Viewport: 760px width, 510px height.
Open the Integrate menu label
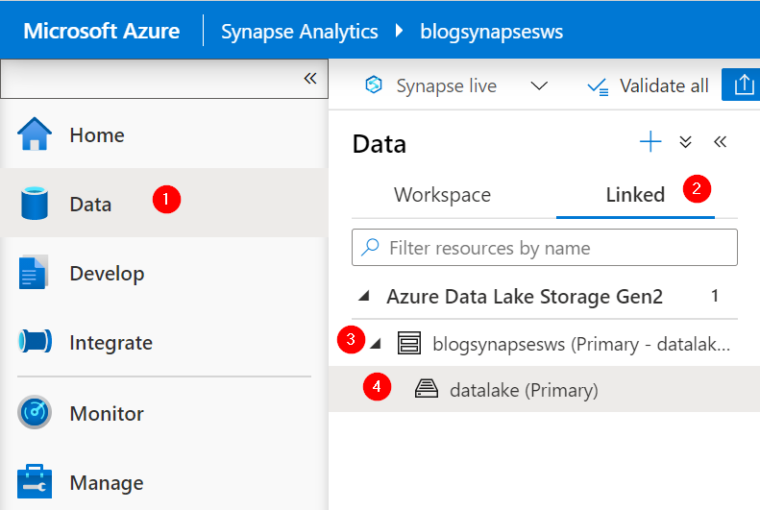click(x=111, y=343)
